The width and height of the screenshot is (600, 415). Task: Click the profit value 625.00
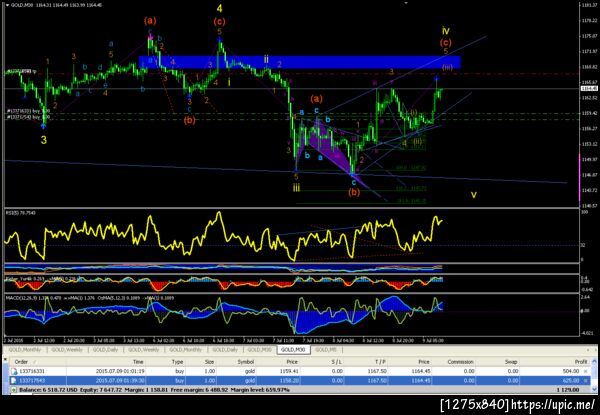click(x=571, y=381)
